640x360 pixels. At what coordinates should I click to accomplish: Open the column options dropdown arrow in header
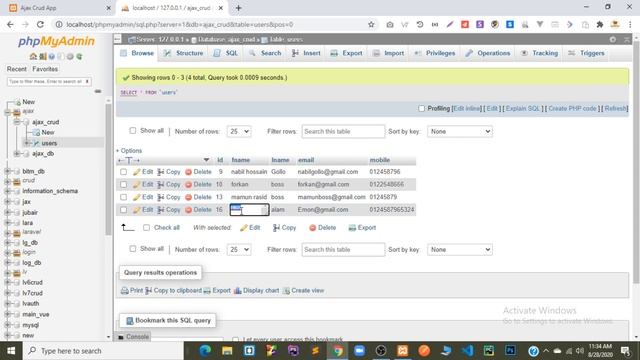click(x=207, y=160)
